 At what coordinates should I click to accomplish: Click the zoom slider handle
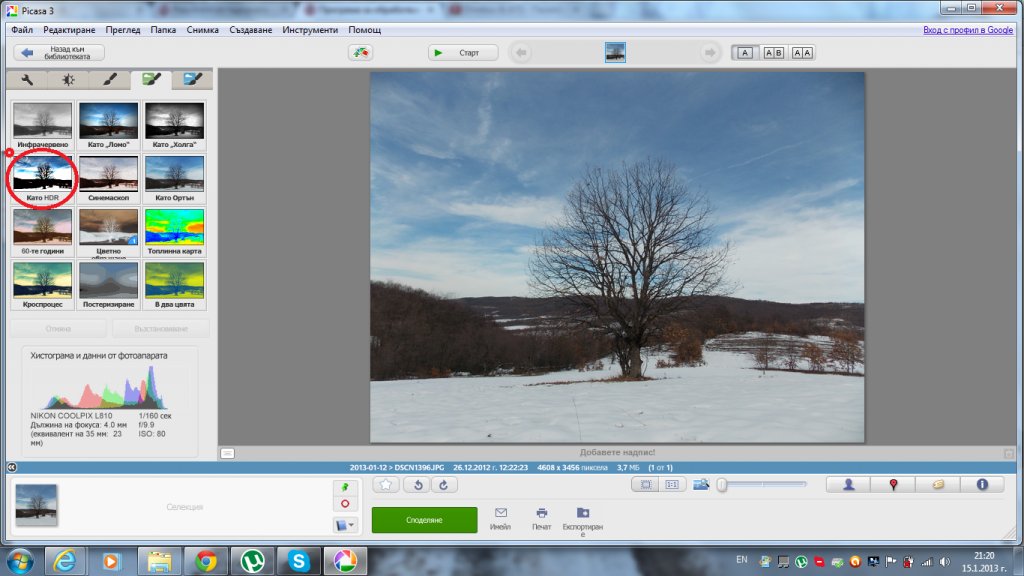(x=722, y=485)
